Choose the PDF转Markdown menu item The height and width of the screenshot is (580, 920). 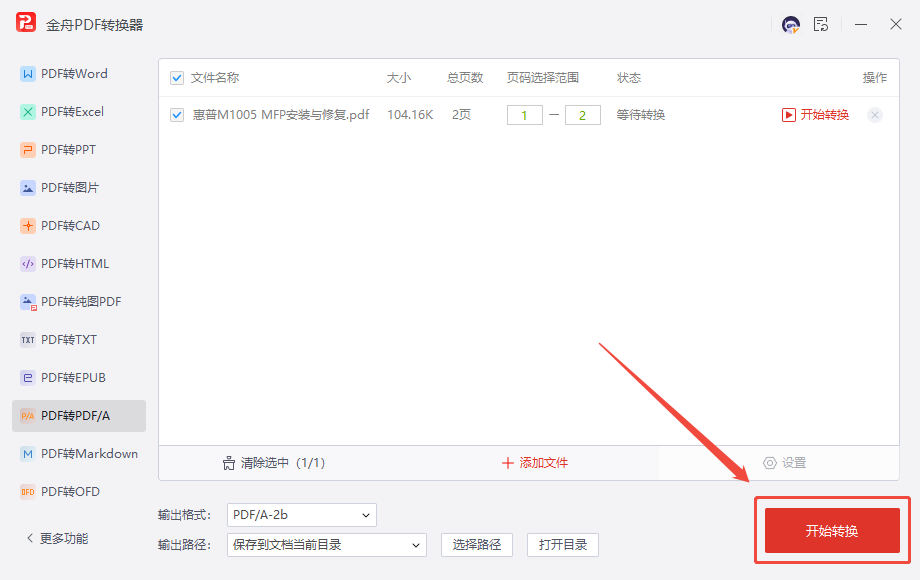click(x=79, y=454)
